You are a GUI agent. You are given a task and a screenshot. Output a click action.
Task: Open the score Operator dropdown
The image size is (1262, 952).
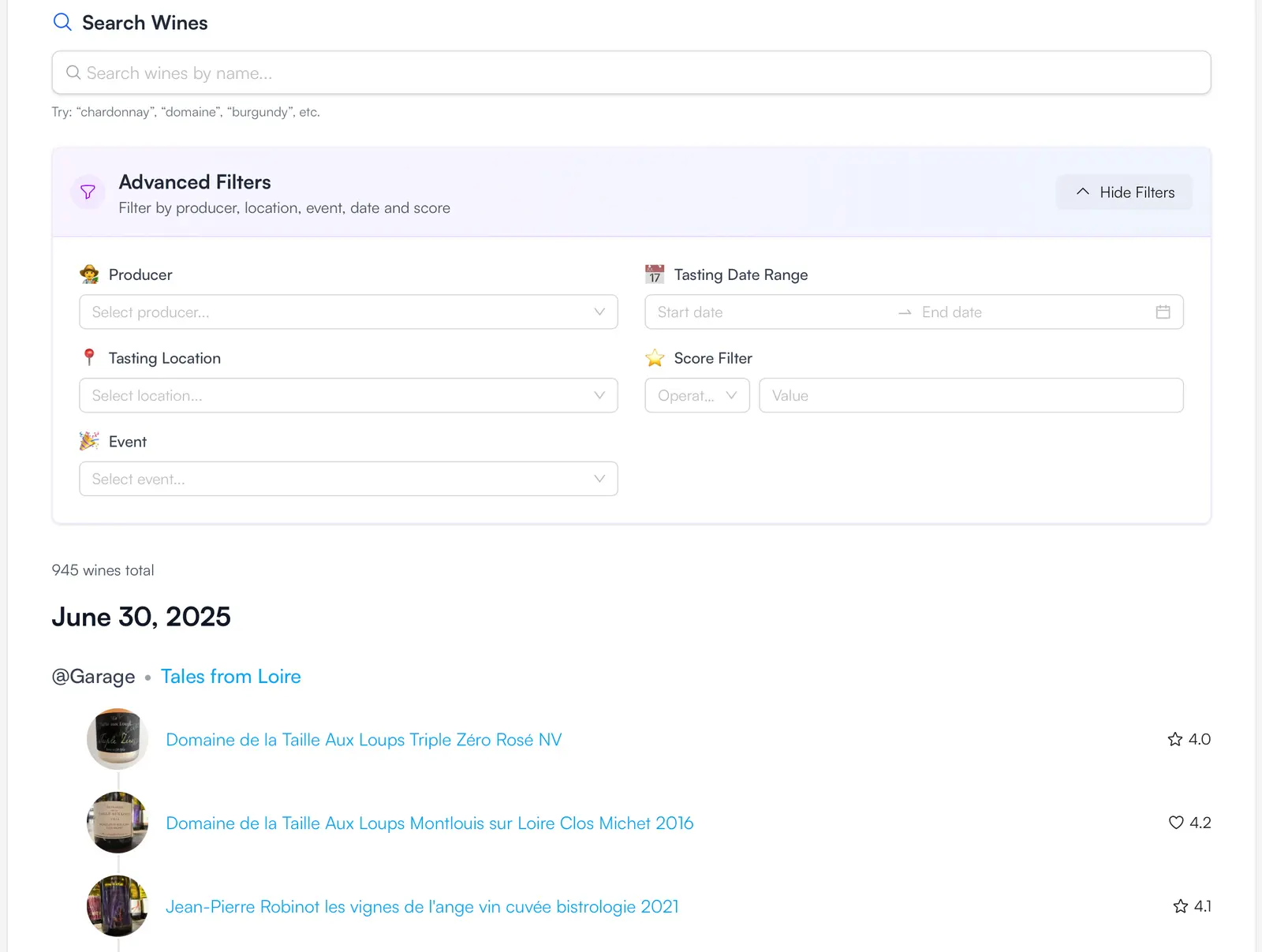tap(696, 396)
